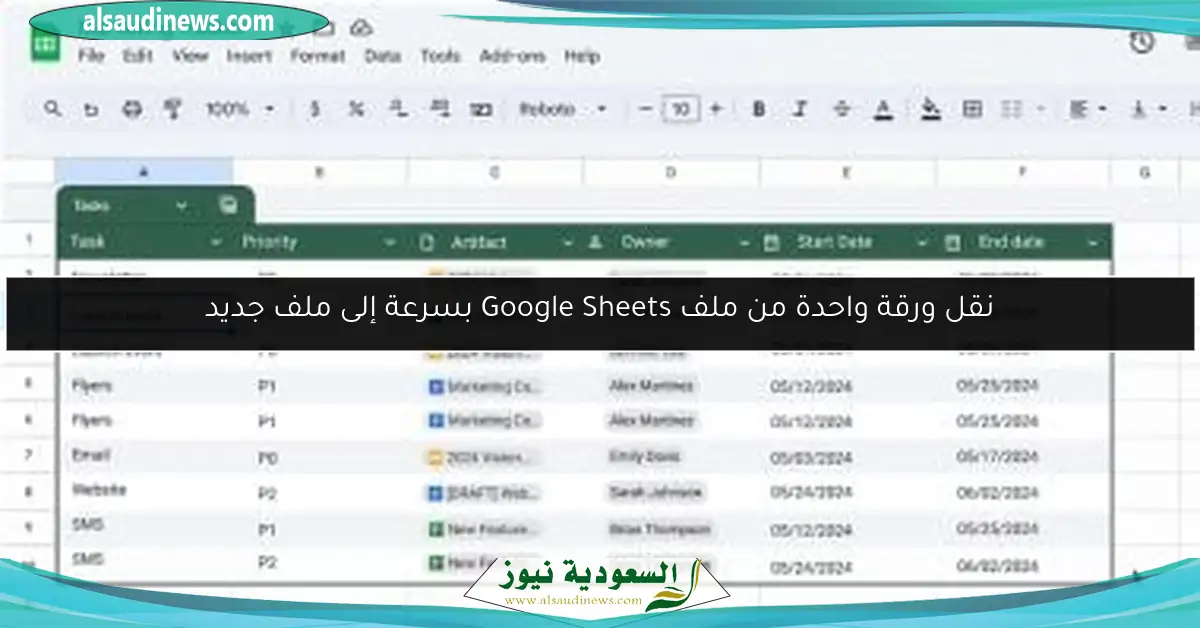Open the 2024 Vision file chip
Screen dimensions: 1200x628
click(x=484, y=458)
